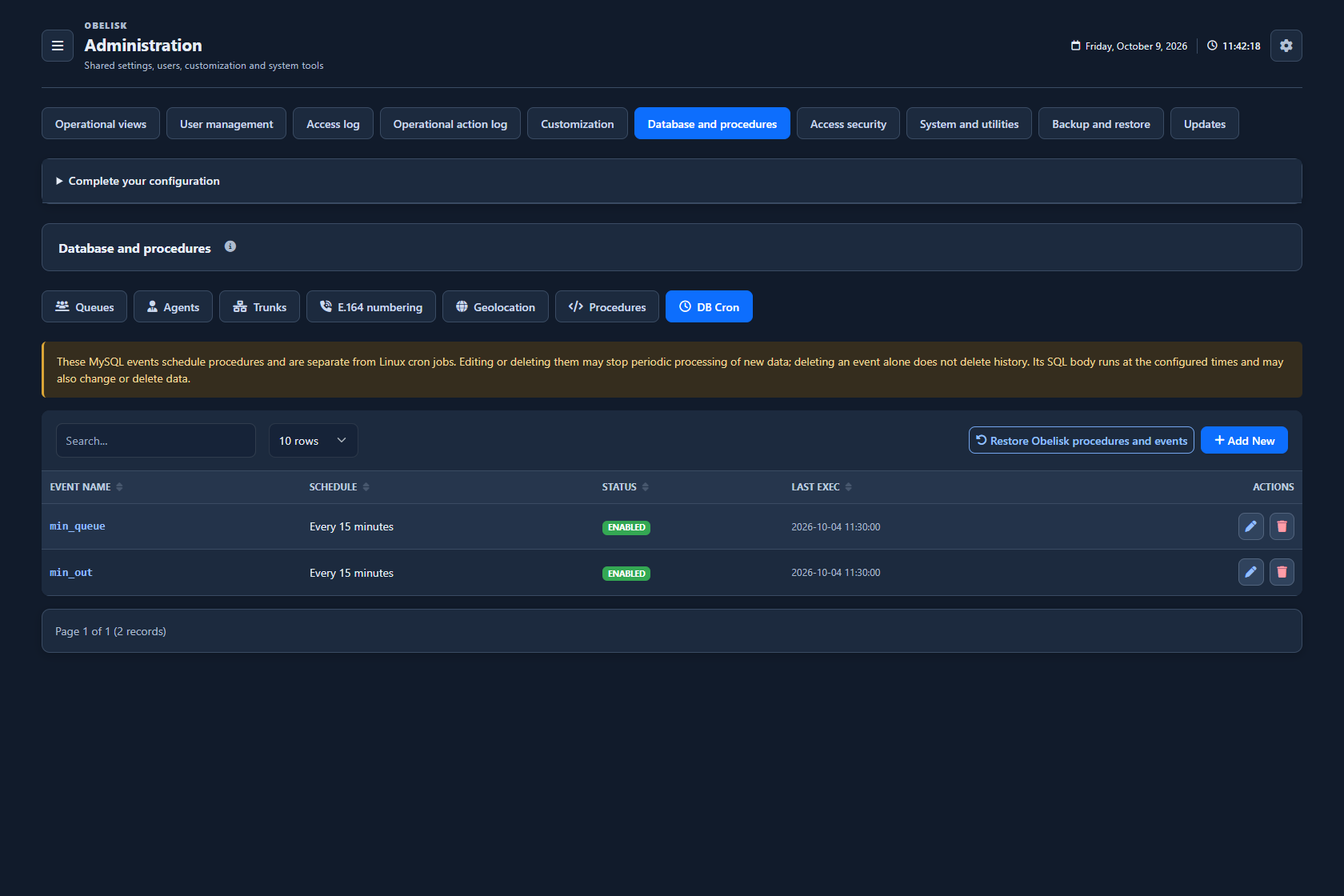Click the ENABLED badge for min_out

point(626,574)
